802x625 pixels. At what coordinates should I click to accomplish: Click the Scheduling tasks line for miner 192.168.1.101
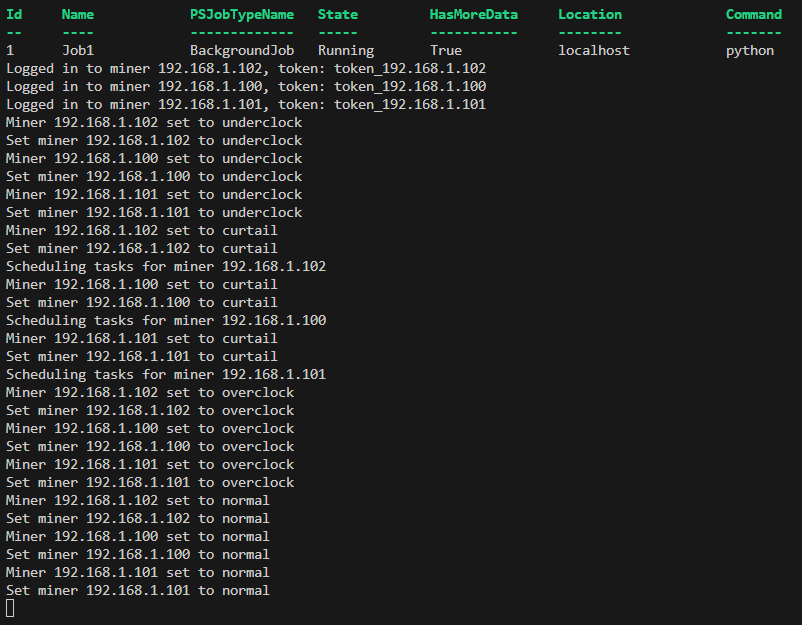(x=166, y=374)
